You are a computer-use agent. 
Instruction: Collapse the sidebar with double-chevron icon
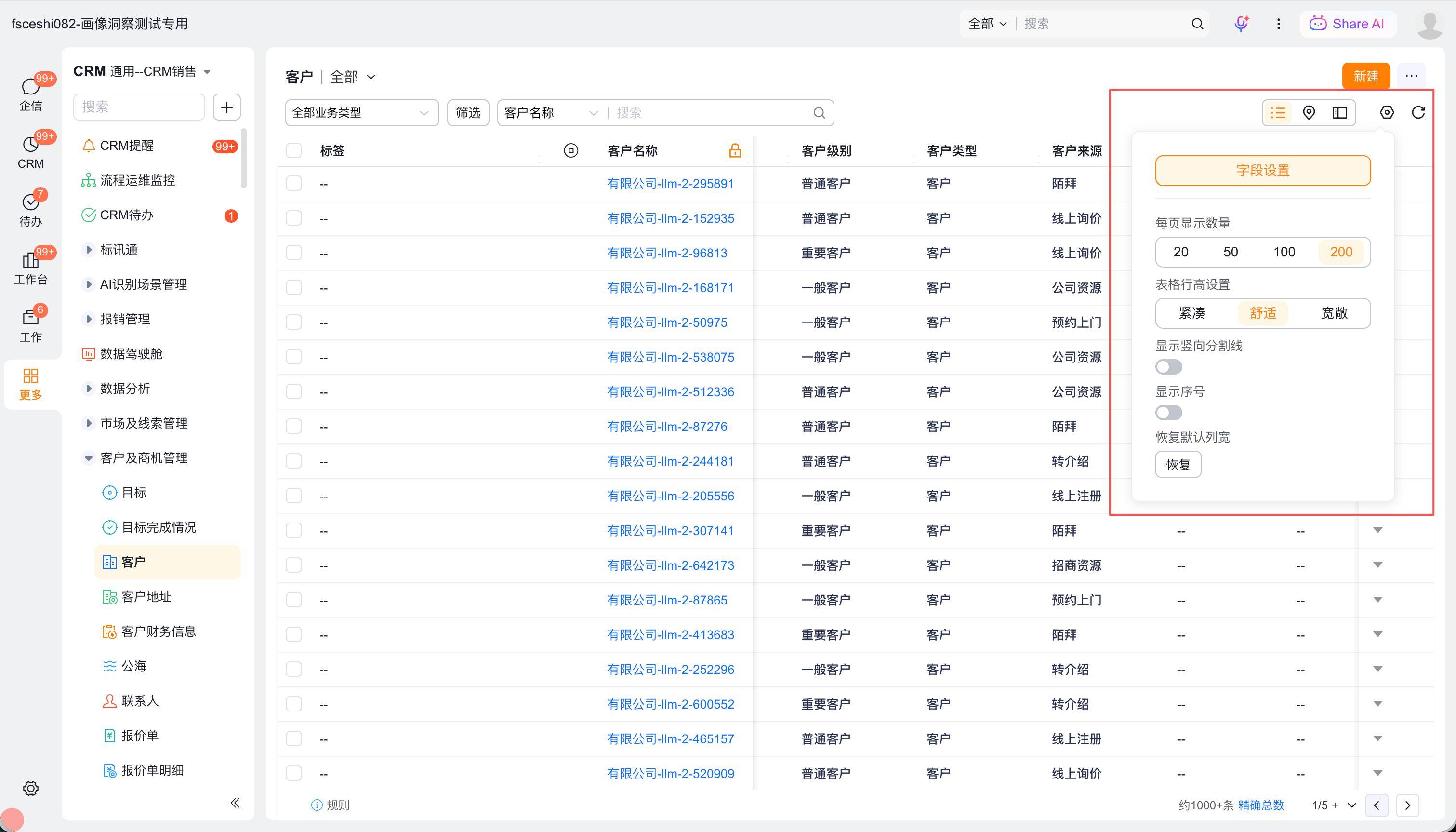coord(235,803)
